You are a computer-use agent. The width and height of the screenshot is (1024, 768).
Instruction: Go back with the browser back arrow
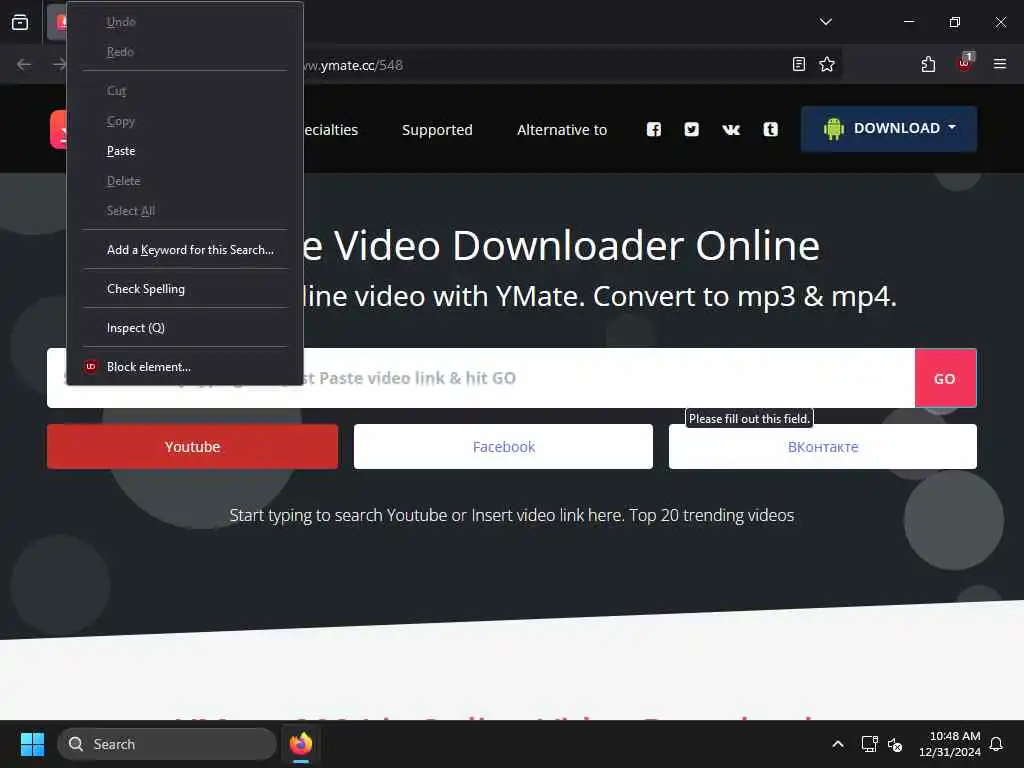click(24, 64)
